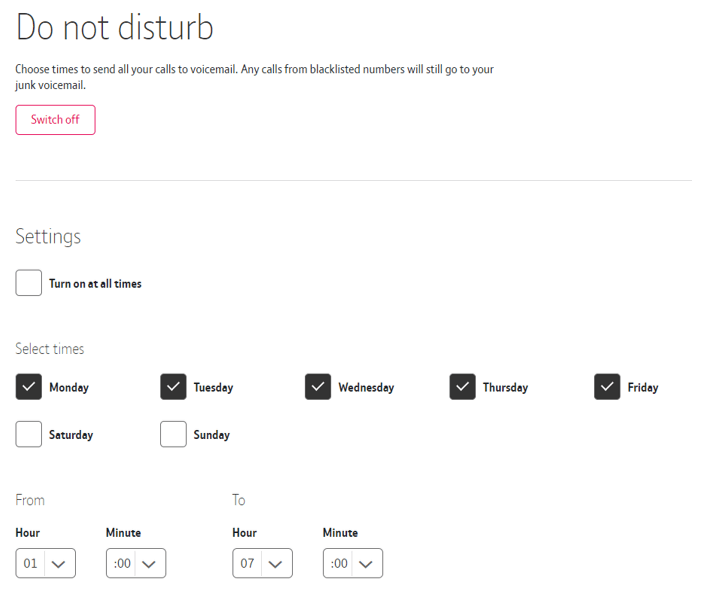The width and height of the screenshot is (704, 612).
Task: Uncheck the Tuesday checkbox
Action: (173, 387)
